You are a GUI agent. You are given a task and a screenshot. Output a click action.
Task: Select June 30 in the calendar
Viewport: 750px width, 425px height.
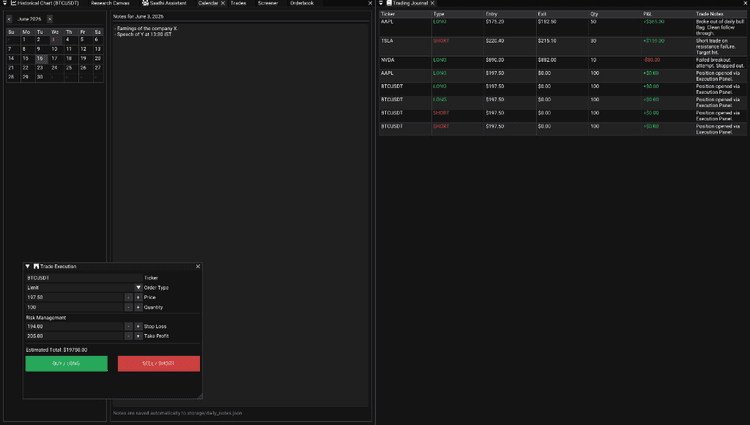40,77
